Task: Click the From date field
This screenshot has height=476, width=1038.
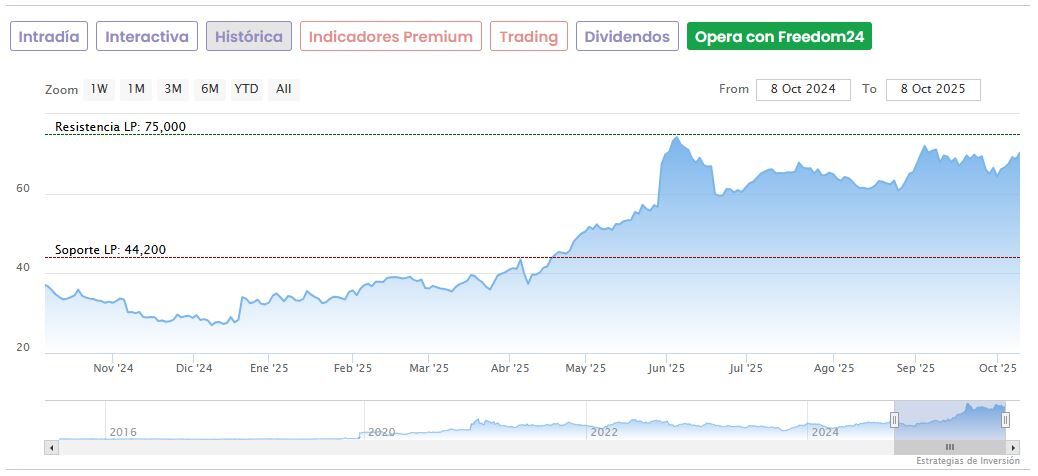Action: coord(803,89)
